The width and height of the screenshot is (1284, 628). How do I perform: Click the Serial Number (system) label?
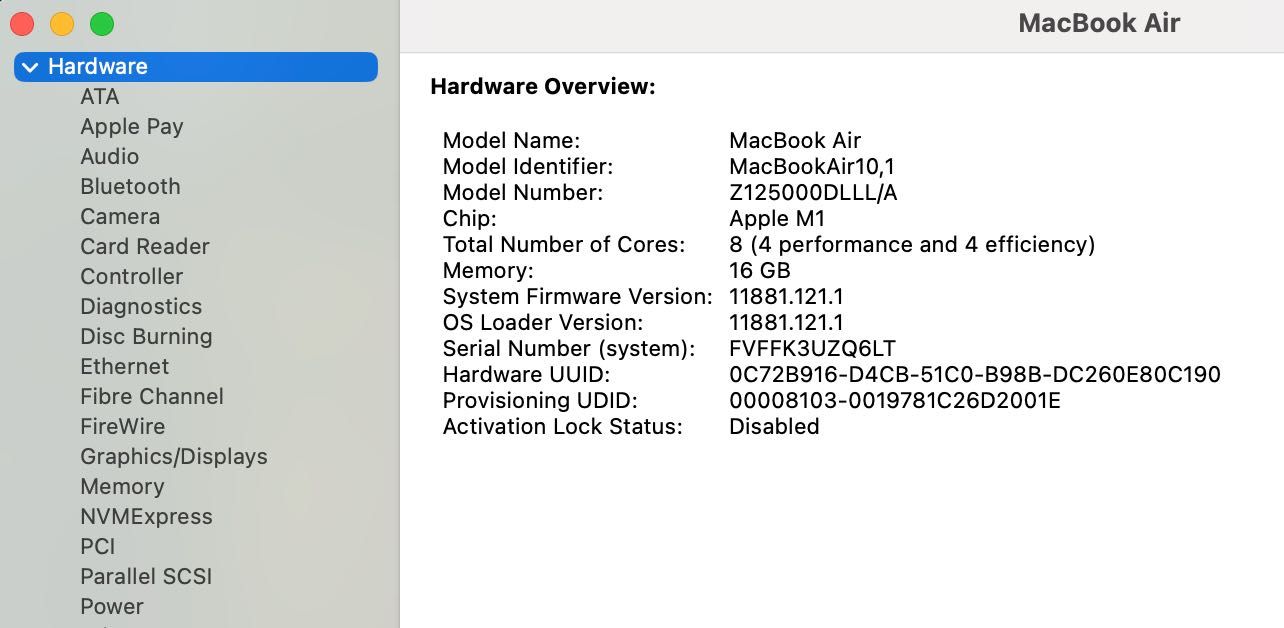tap(569, 349)
